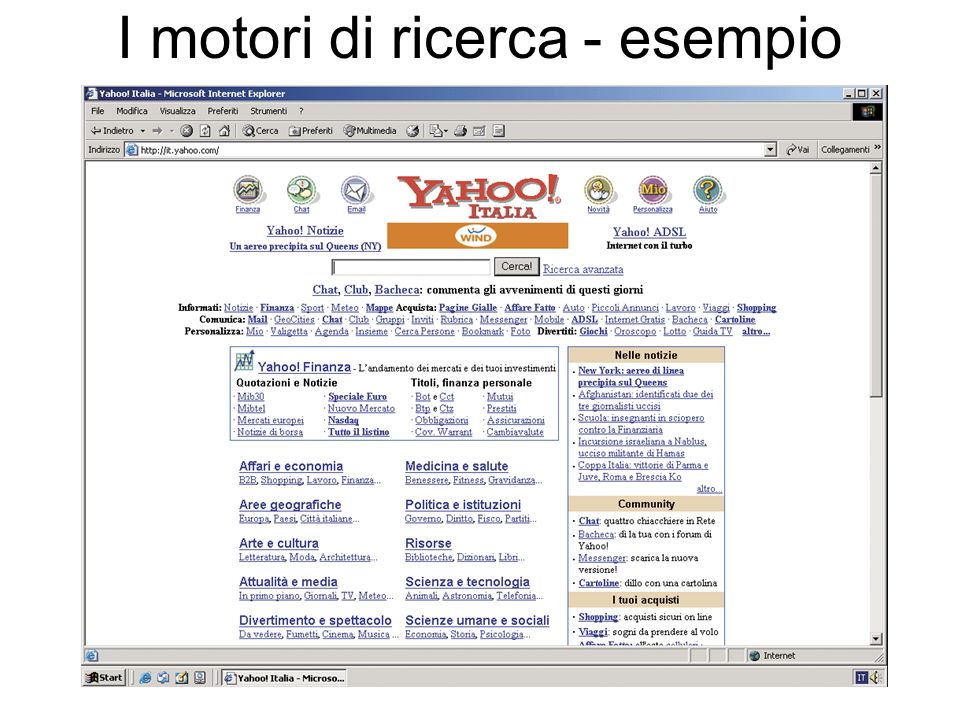This screenshot has width=960, height=720.
Task: Click the vertical scrollbar up arrow
Action: pos(876,167)
